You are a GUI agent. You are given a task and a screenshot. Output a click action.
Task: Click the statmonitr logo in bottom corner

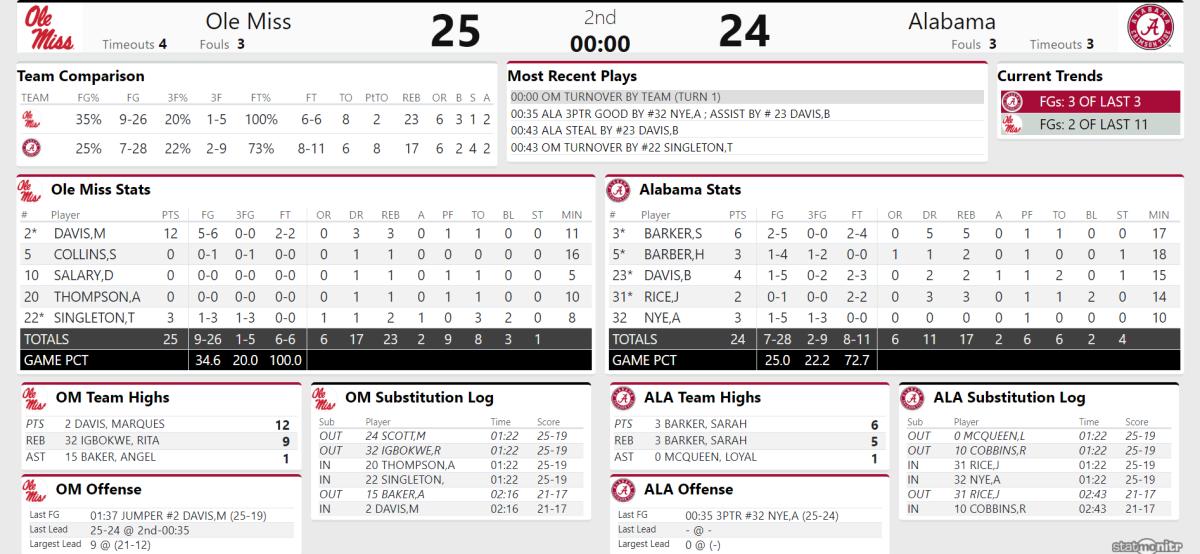point(1153,542)
